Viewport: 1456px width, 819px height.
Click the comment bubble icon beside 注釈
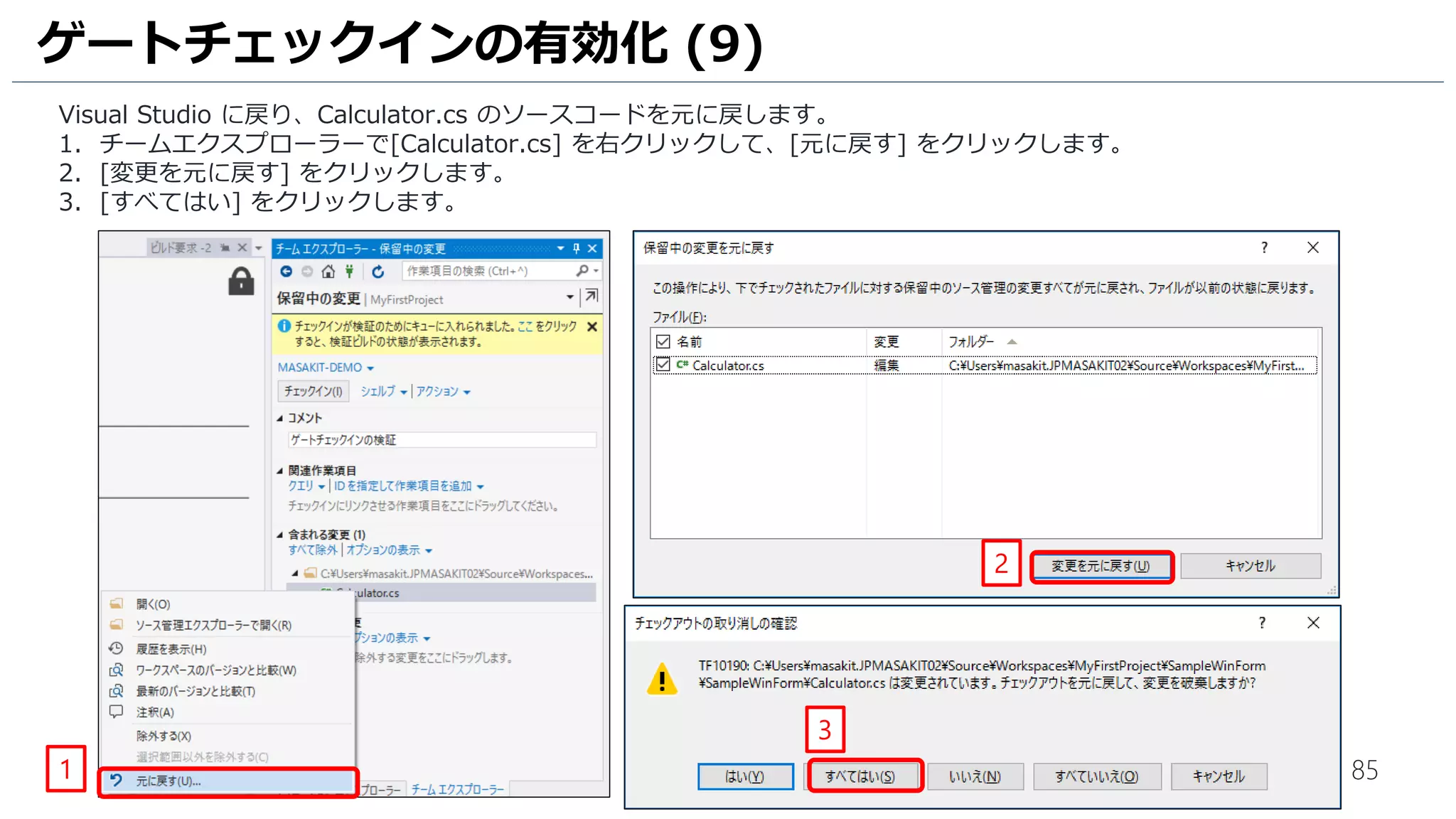tap(116, 711)
